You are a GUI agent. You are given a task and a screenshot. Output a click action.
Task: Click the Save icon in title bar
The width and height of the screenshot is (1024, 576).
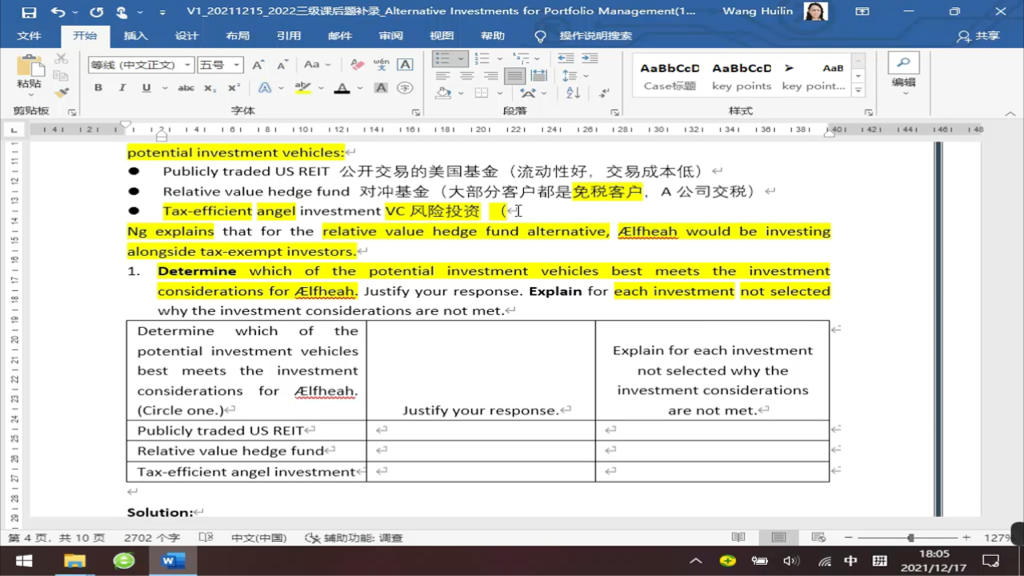pos(29,12)
